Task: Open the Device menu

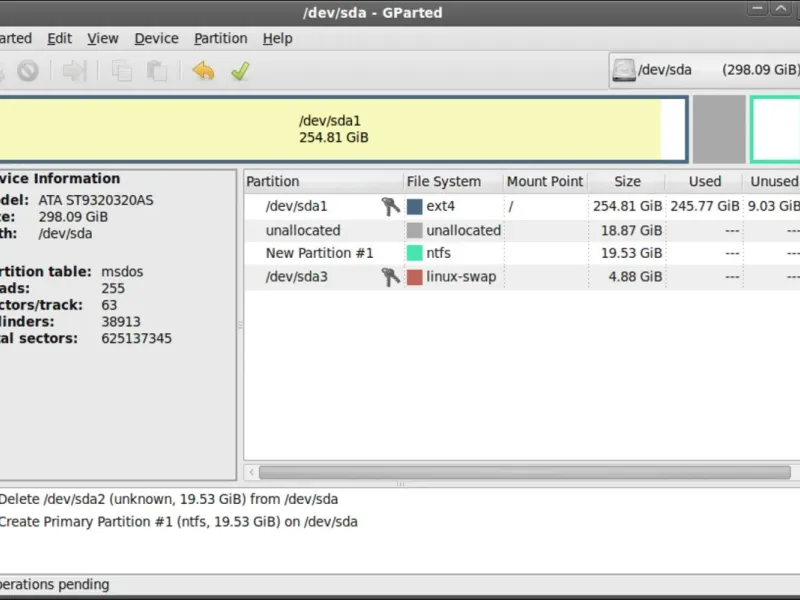Action: (x=156, y=38)
